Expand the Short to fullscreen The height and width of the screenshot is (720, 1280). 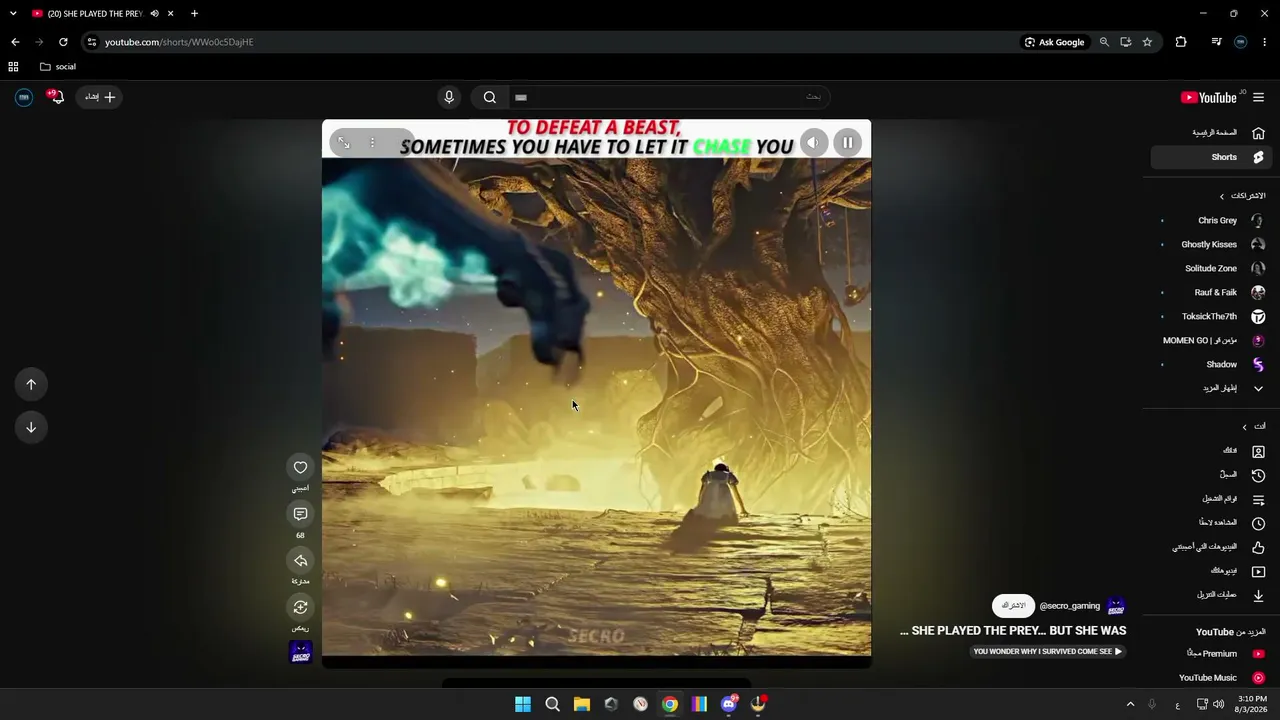344,143
